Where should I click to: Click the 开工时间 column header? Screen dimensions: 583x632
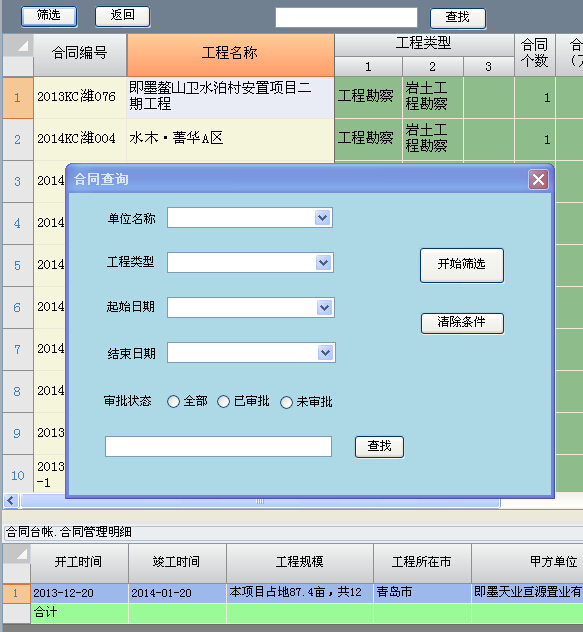pyautogui.click(x=79, y=562)
